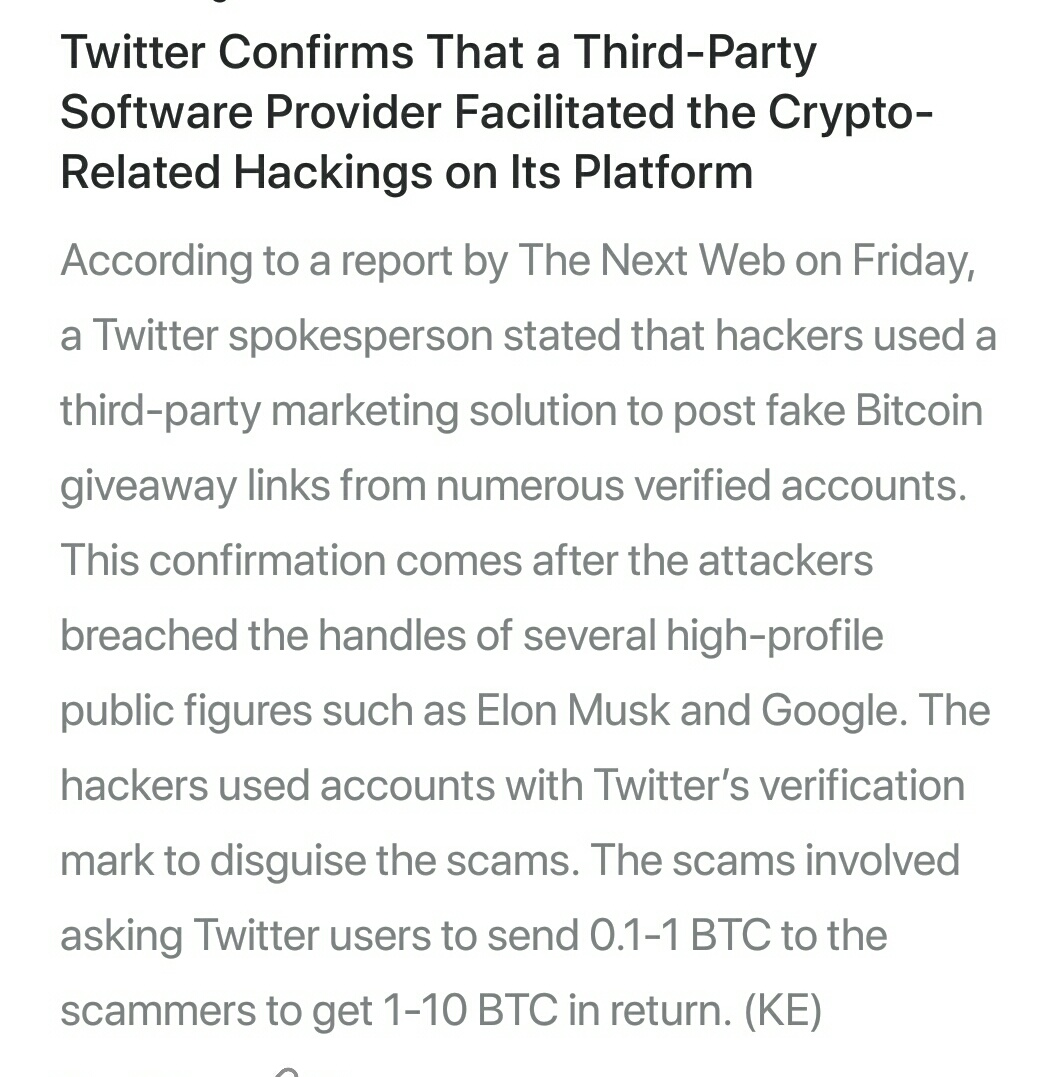Tap '1-10 BTC' amount in the last line
The width and height of the screenshot is (1045, 1077).
[x=469, y=1010]
